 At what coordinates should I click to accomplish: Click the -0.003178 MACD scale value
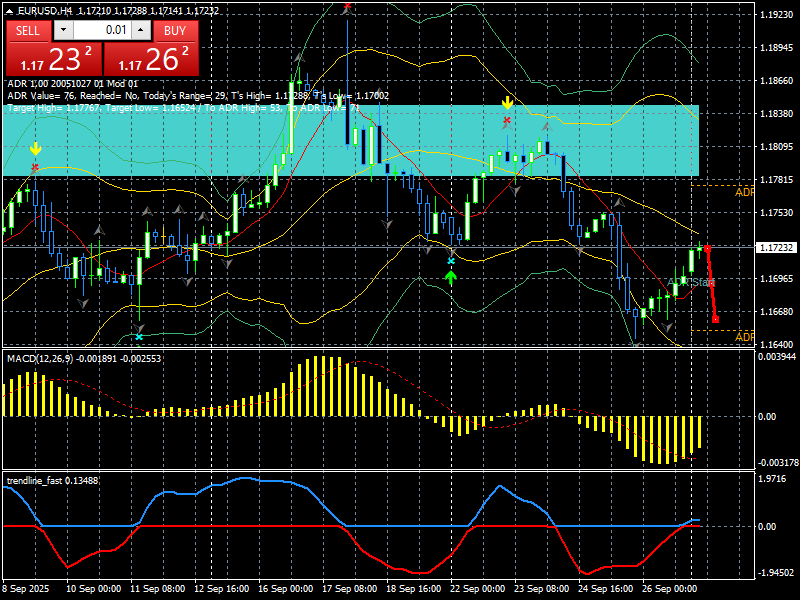point(778,463)
